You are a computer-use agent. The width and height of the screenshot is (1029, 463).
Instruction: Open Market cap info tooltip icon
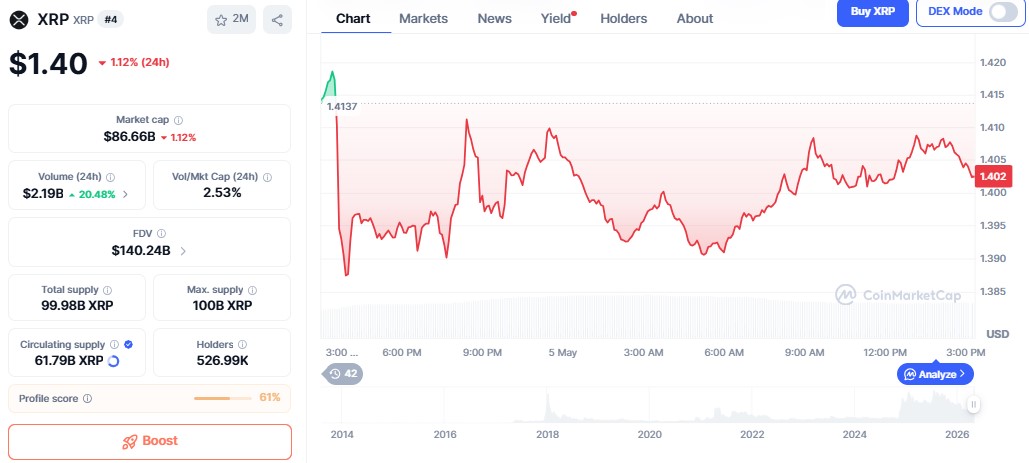coord(178,120)
